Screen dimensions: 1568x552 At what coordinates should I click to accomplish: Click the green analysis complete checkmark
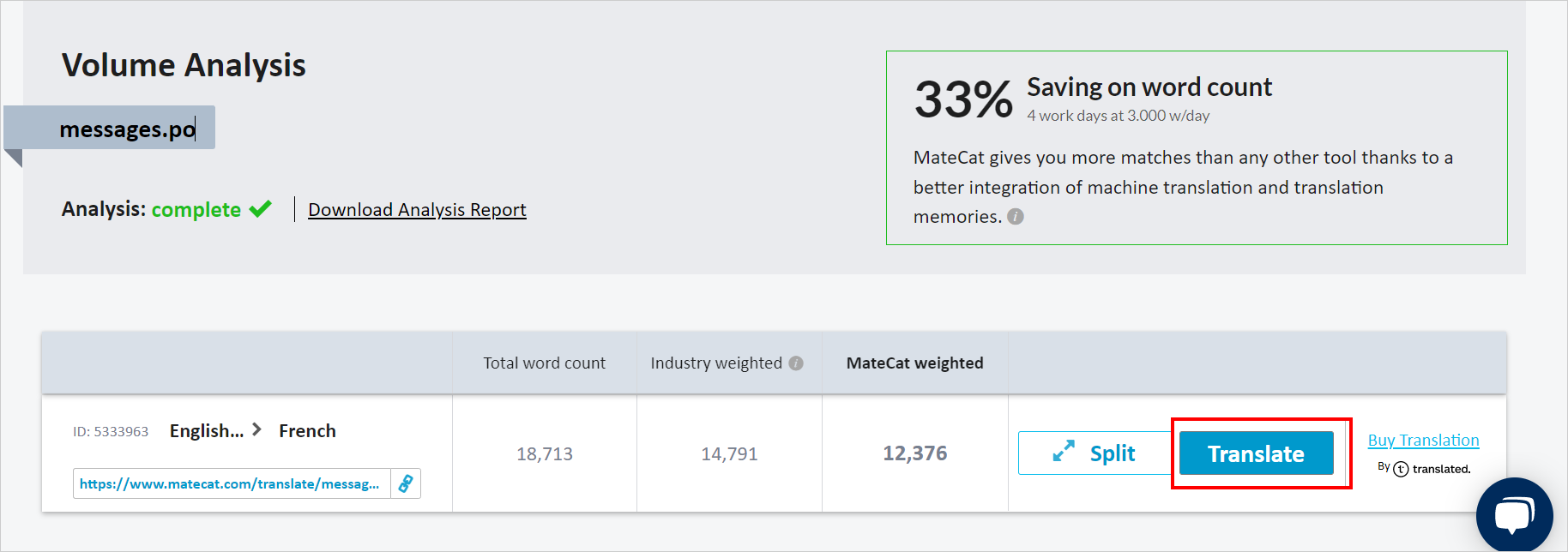[x=261, y=209]
